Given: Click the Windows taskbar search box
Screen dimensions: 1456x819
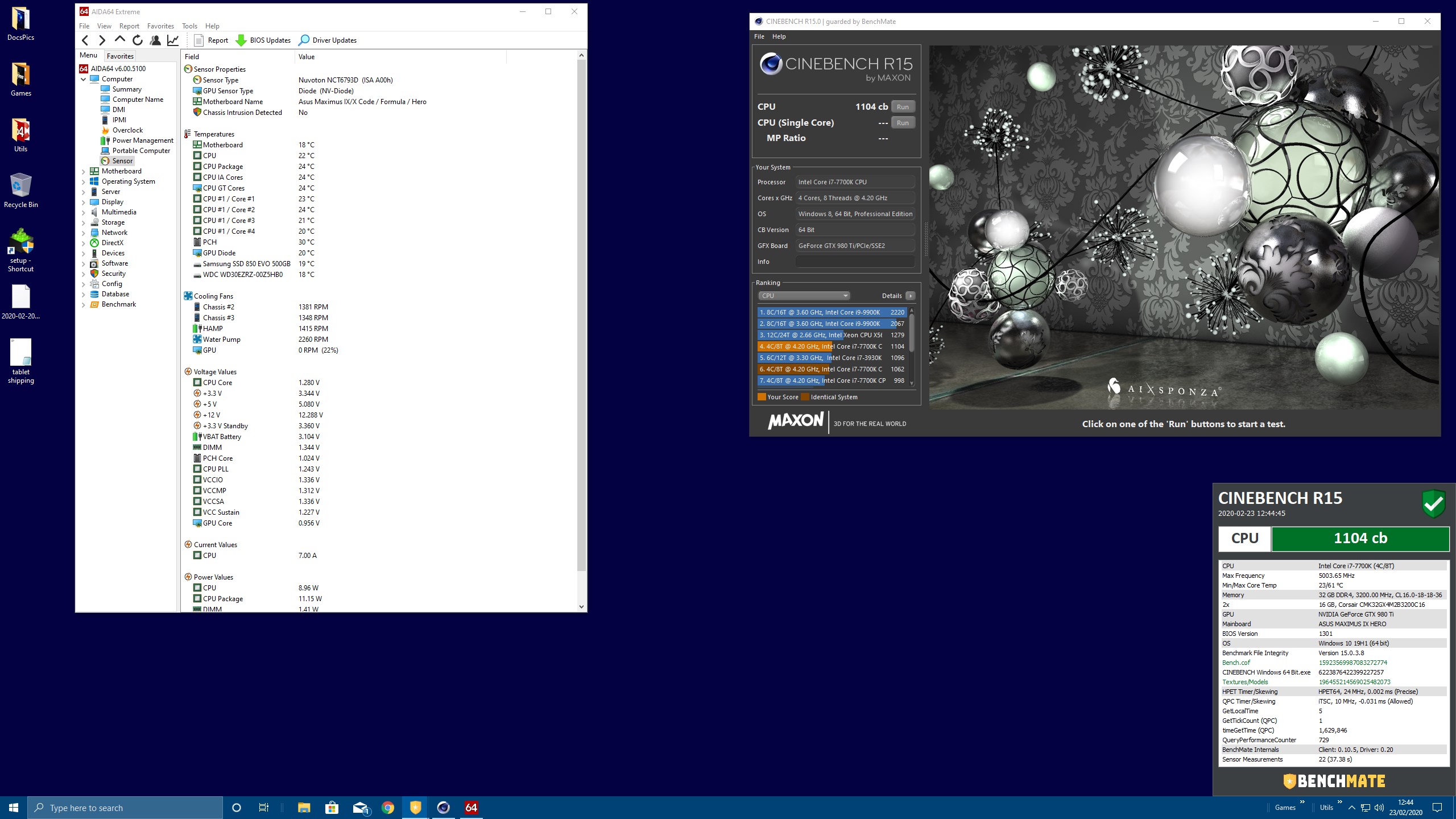Looking at the screenshot, I should [125, 808].
